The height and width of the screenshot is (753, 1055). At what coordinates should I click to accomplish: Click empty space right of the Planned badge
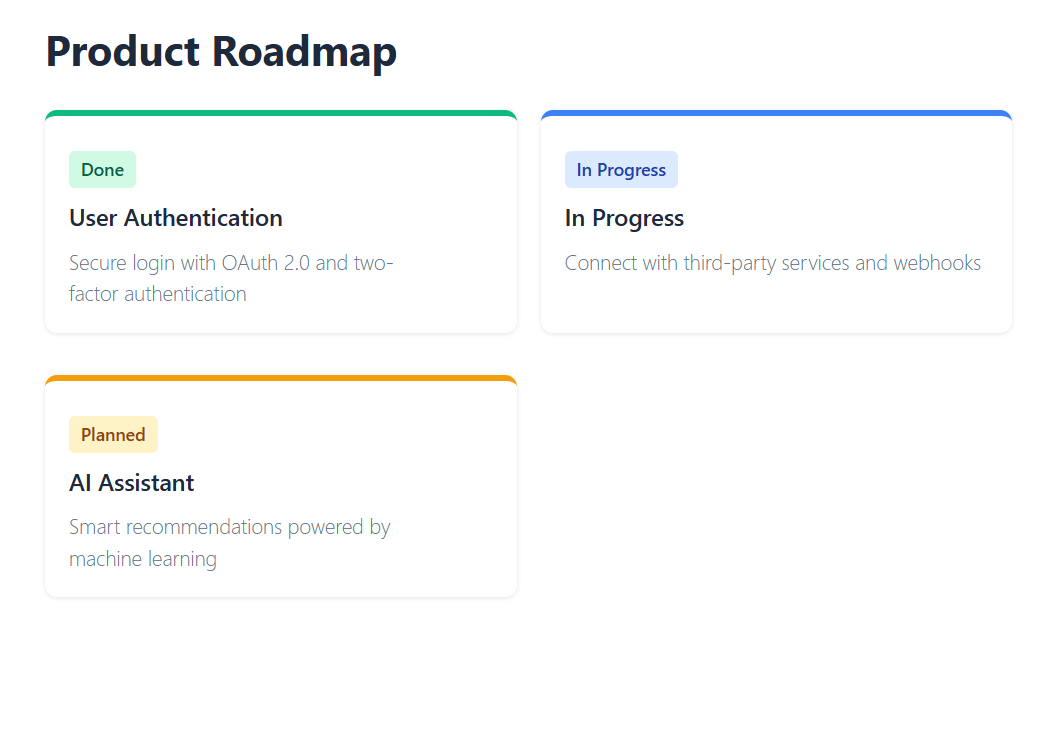pyautogui.click(x=330, y=435)
